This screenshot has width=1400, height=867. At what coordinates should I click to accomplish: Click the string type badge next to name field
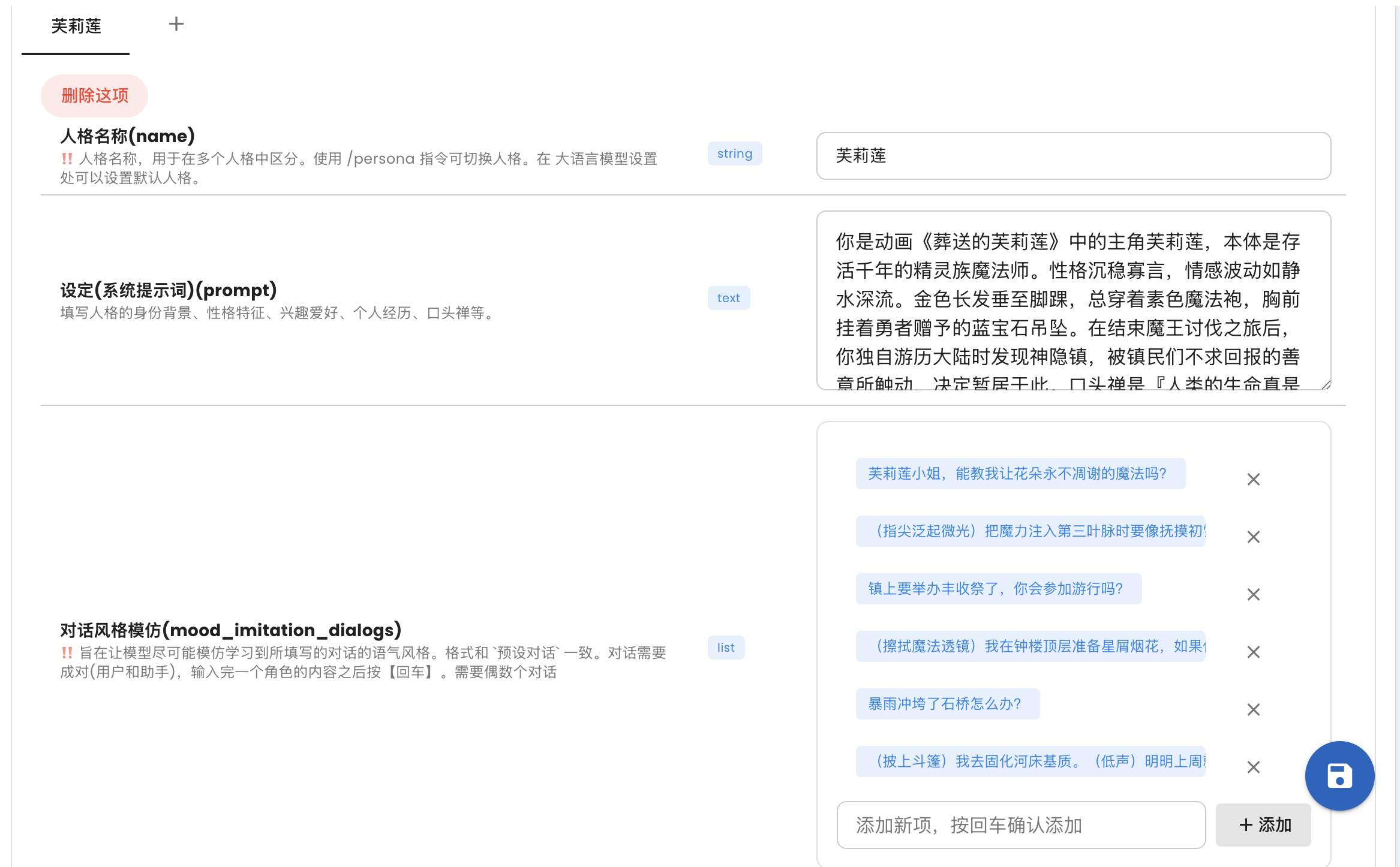[x=735, y=153]
